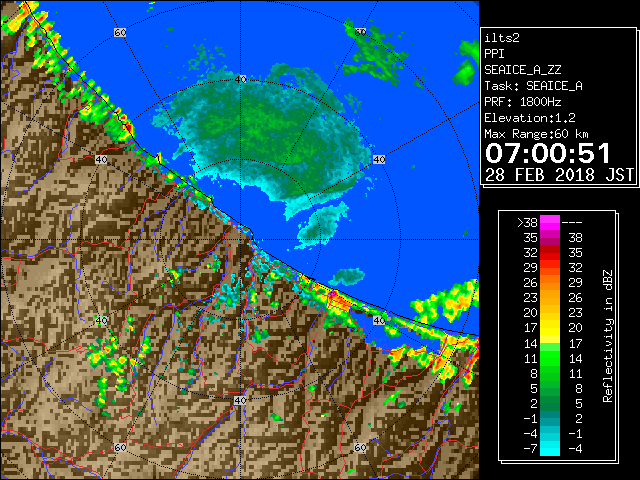Viewport: 640px width, 480px height.
Task: Click '14' in the legend's left column
Action: click(x=531, y=343)
